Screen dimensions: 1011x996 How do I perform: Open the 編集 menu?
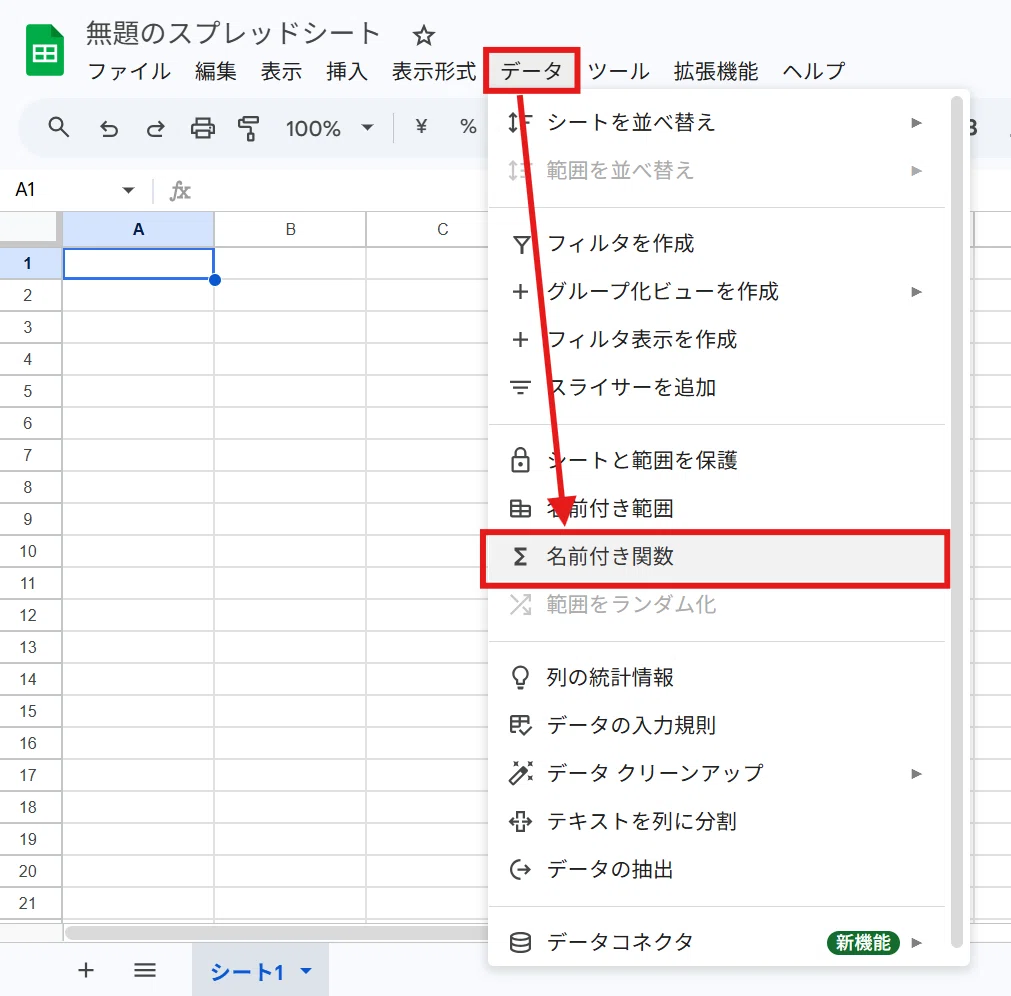[215, 71]
